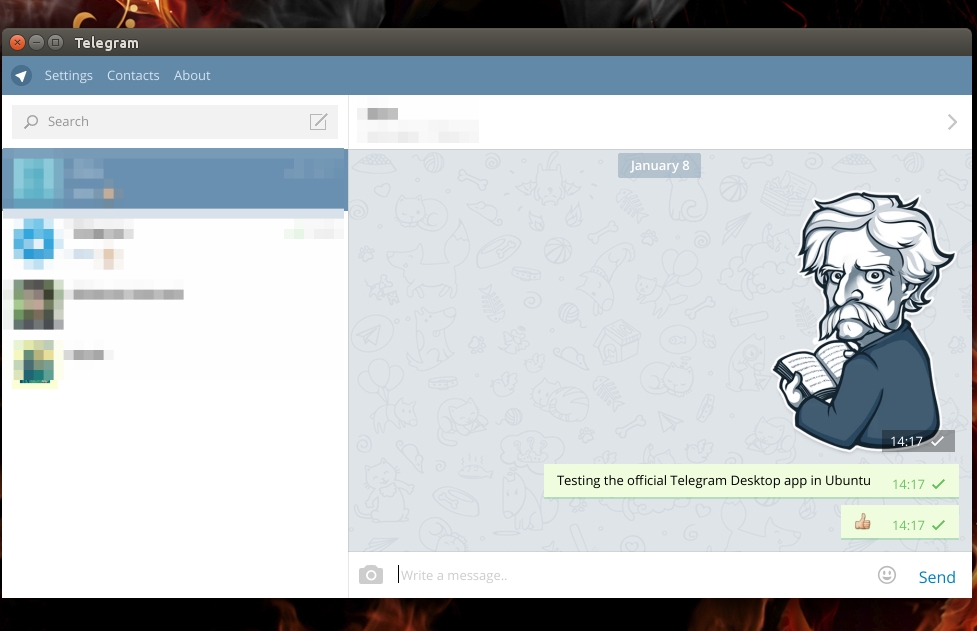The width and height of the screenshot is (977, 631).
Task: Click the 'Write a message' input box
Action: click(x=630, y=575)
